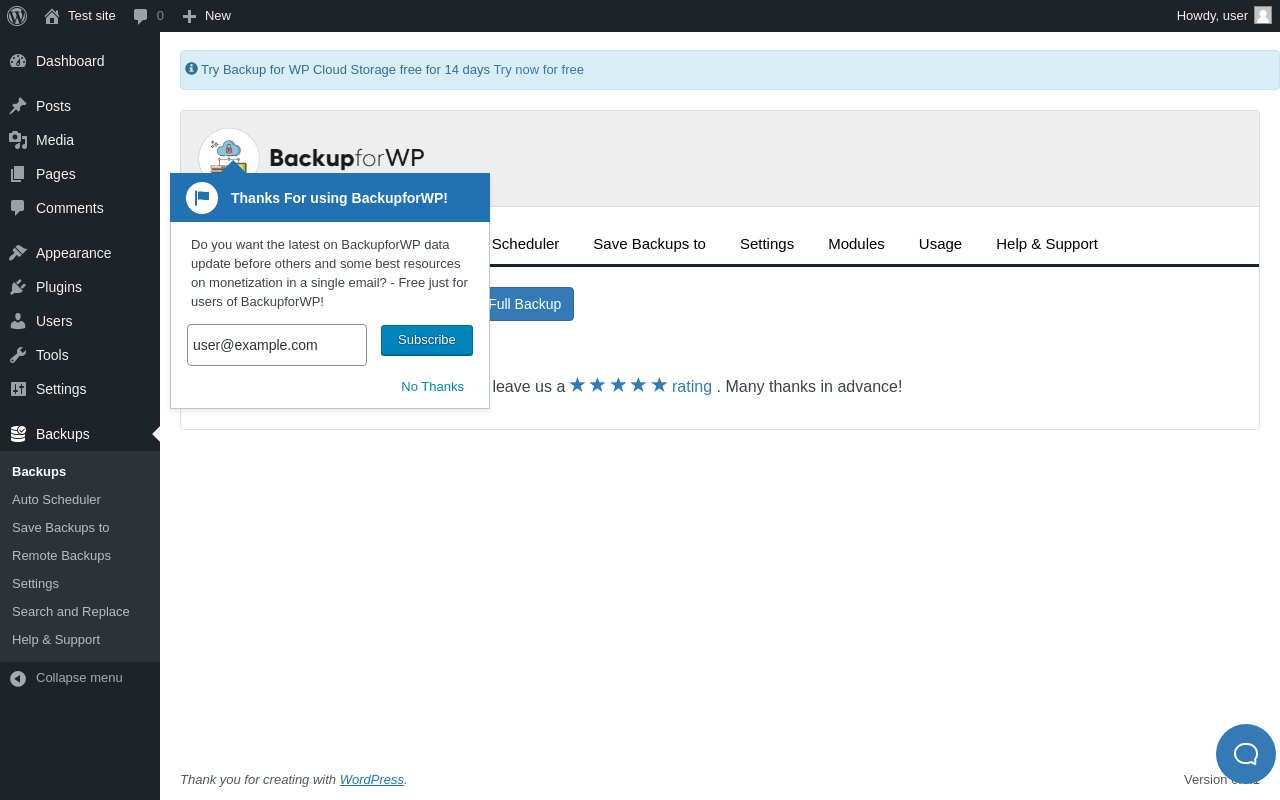
Task: Click the plus icon next to New
Action: click(x=189, y=16)
